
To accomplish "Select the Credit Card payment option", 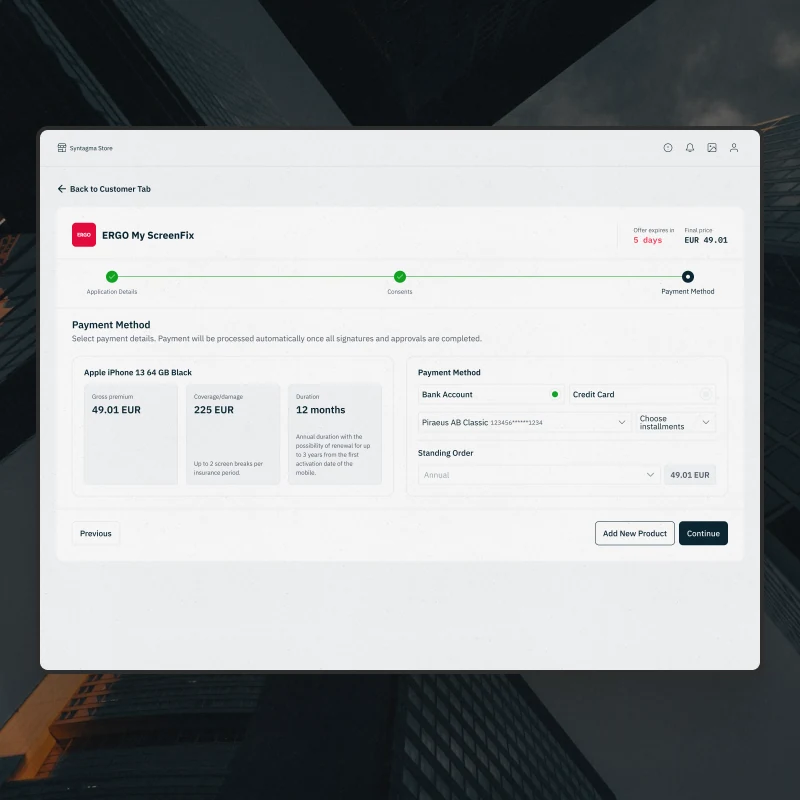I will click(x=642, y=394).
